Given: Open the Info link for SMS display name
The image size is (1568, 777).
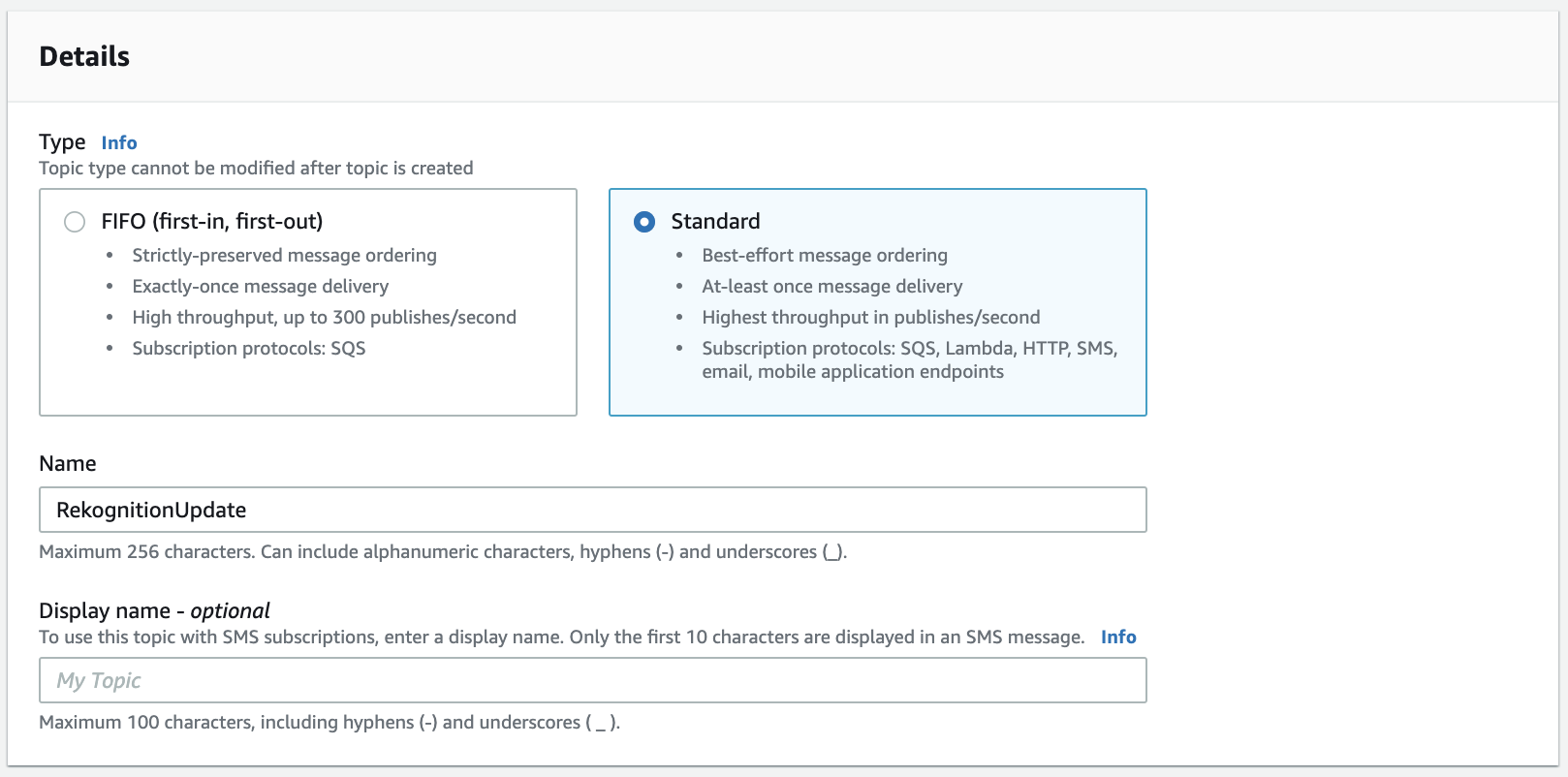Looking at the screenshot, I should point(1117,637).
